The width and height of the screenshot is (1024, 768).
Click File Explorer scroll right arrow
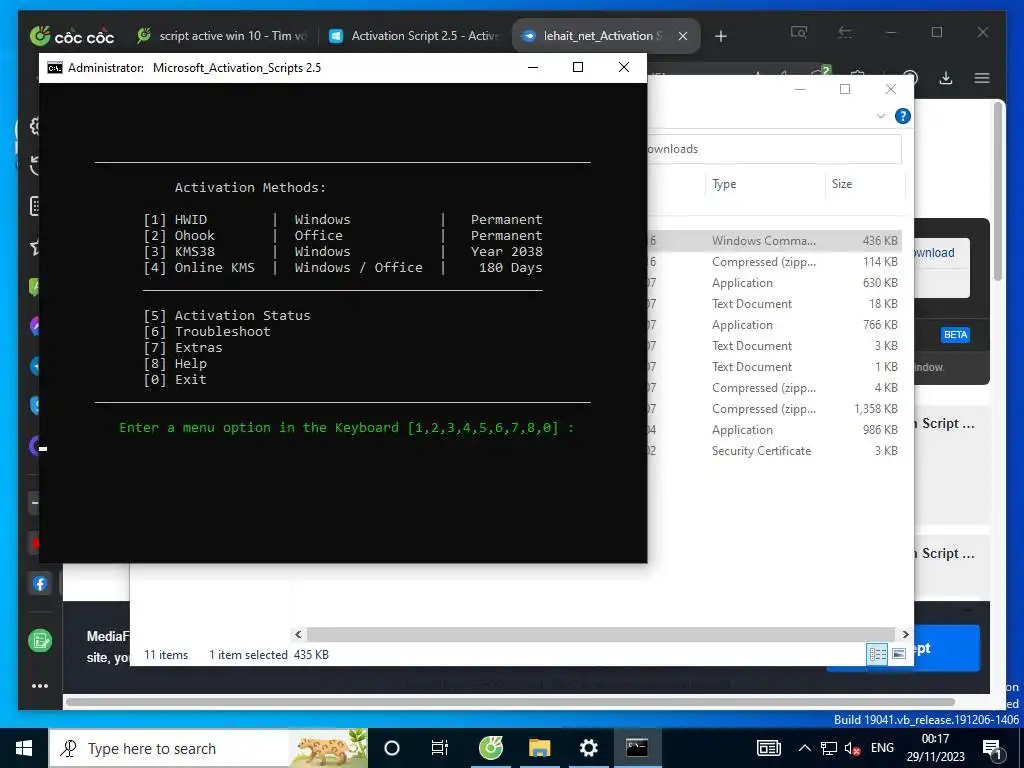tap(905, 634)
